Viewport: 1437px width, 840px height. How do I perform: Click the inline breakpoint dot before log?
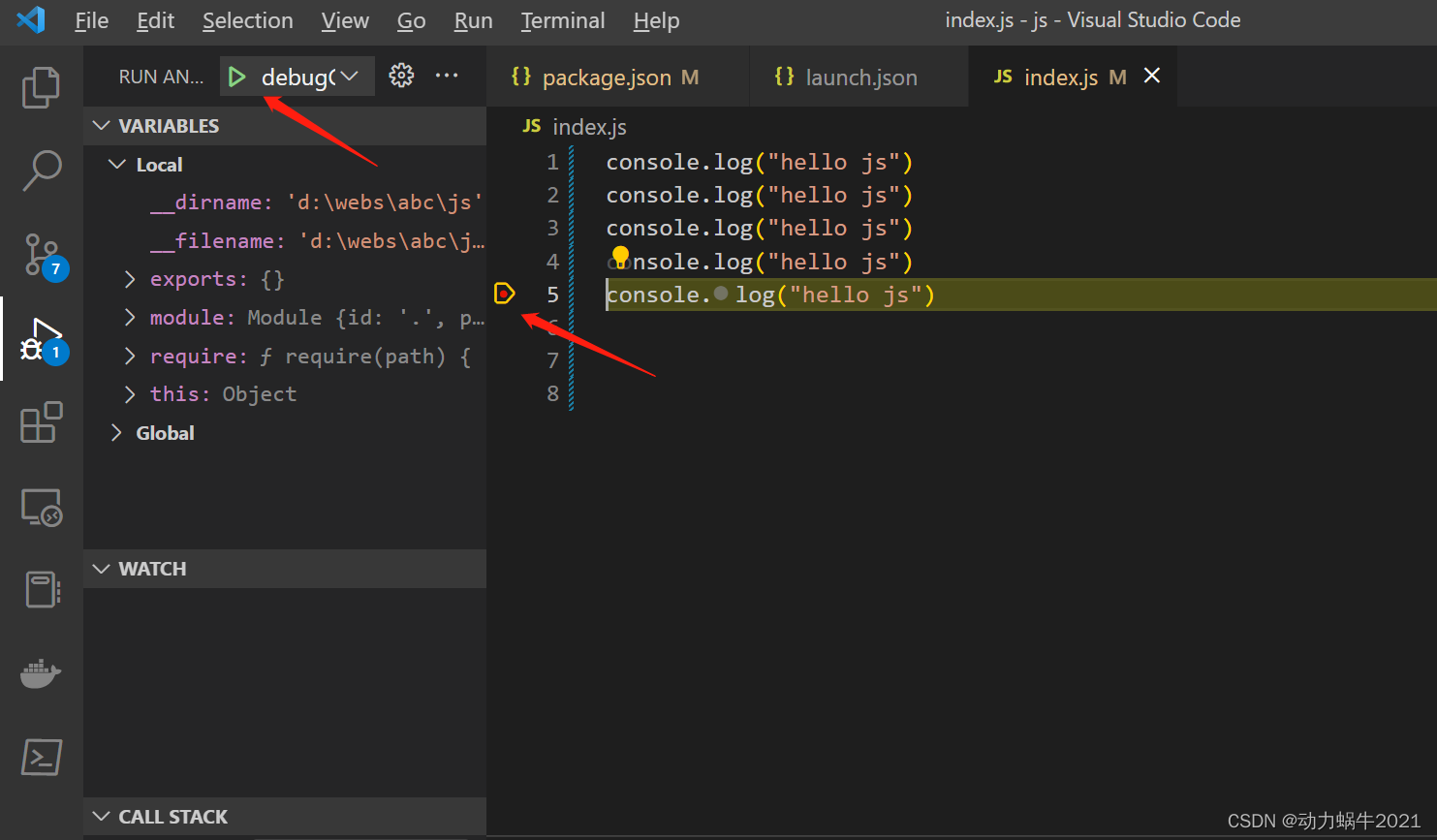point(721,293)
